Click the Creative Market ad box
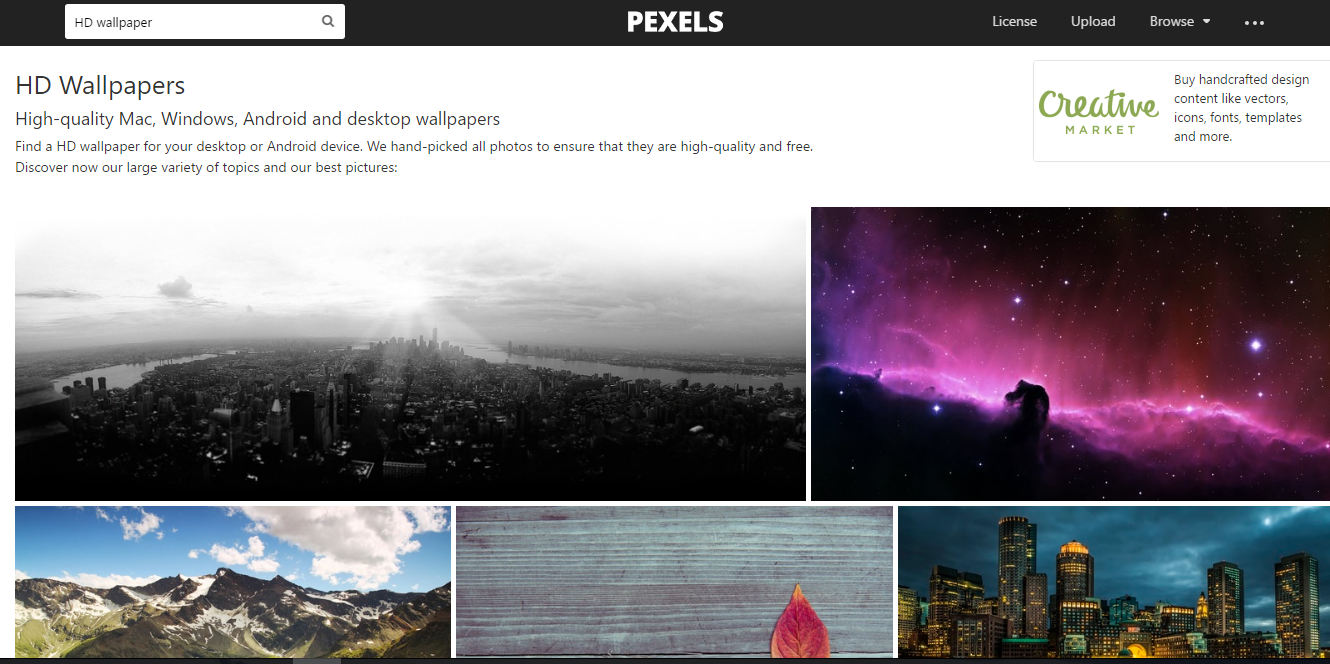The height and width of the screenshot is (664, 1330). tap(1181, 111)
